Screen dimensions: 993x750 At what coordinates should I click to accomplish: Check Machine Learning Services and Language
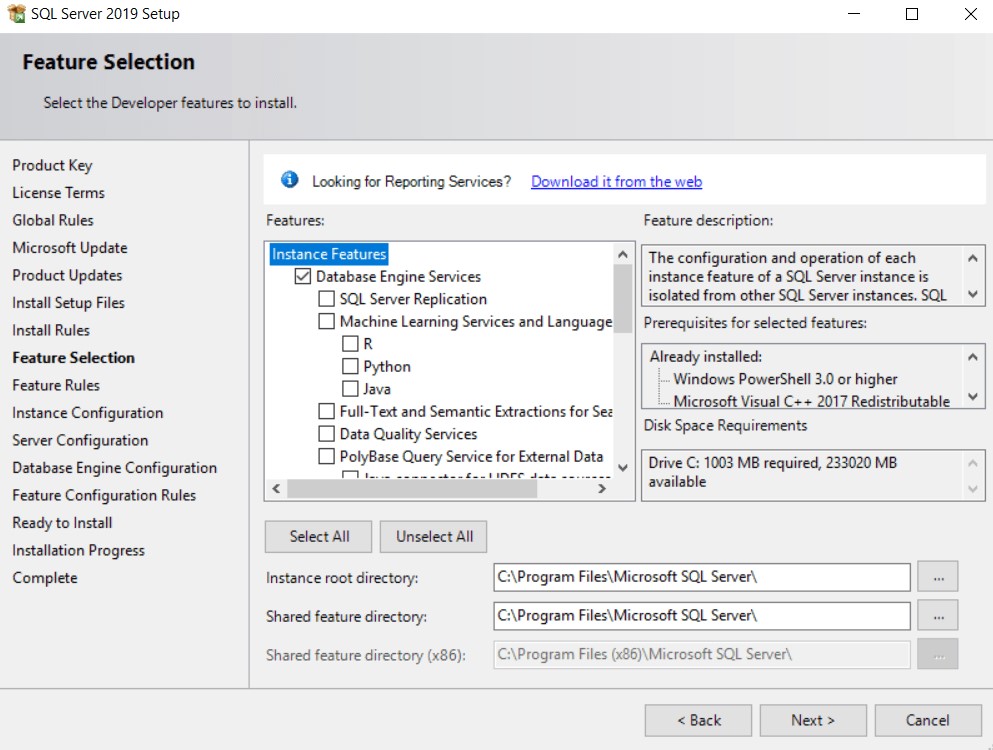326,322
